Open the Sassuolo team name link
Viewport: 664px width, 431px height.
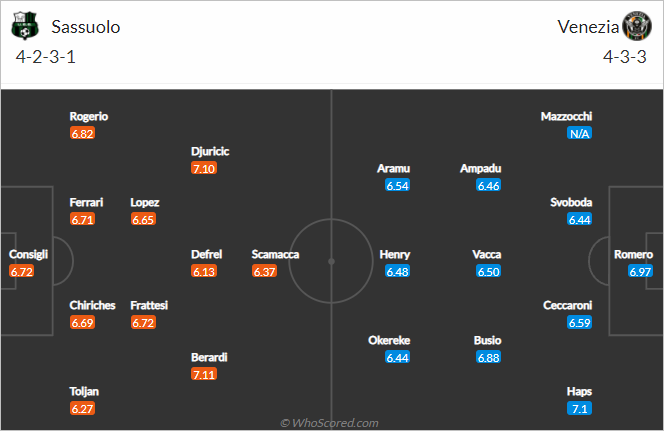pos(86,27)
